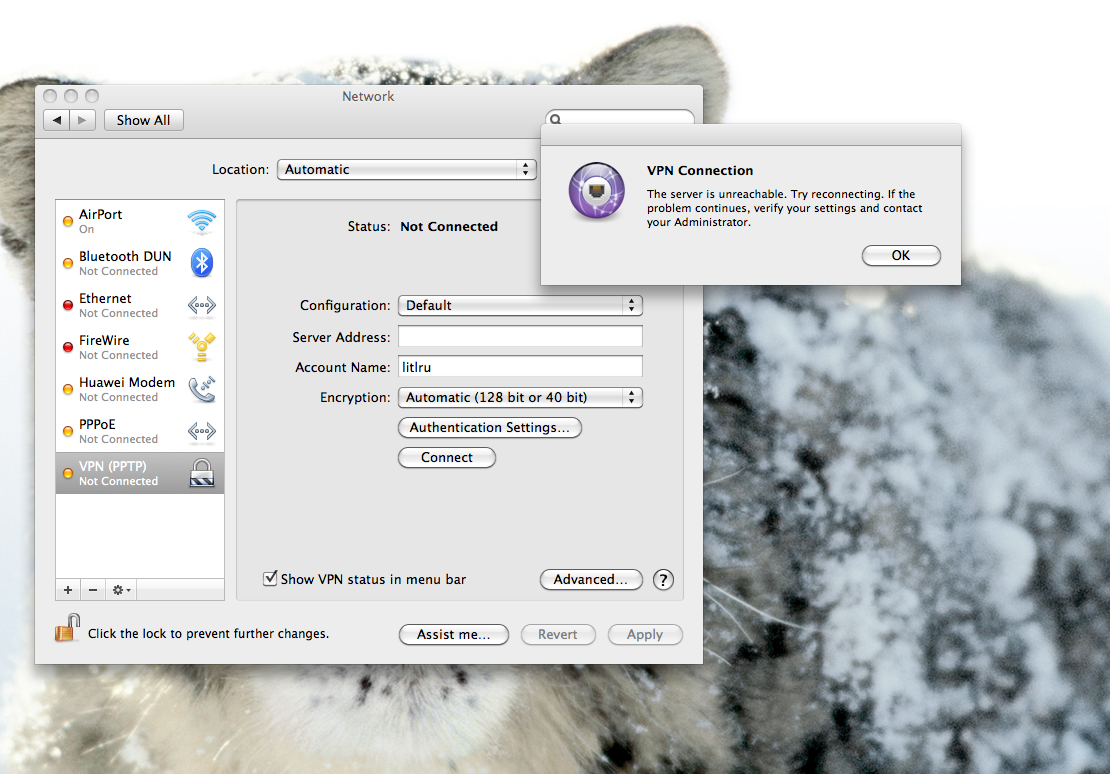Open the Advanced settings
Screen dimensions: 1110x774
[x=591, y=579]
